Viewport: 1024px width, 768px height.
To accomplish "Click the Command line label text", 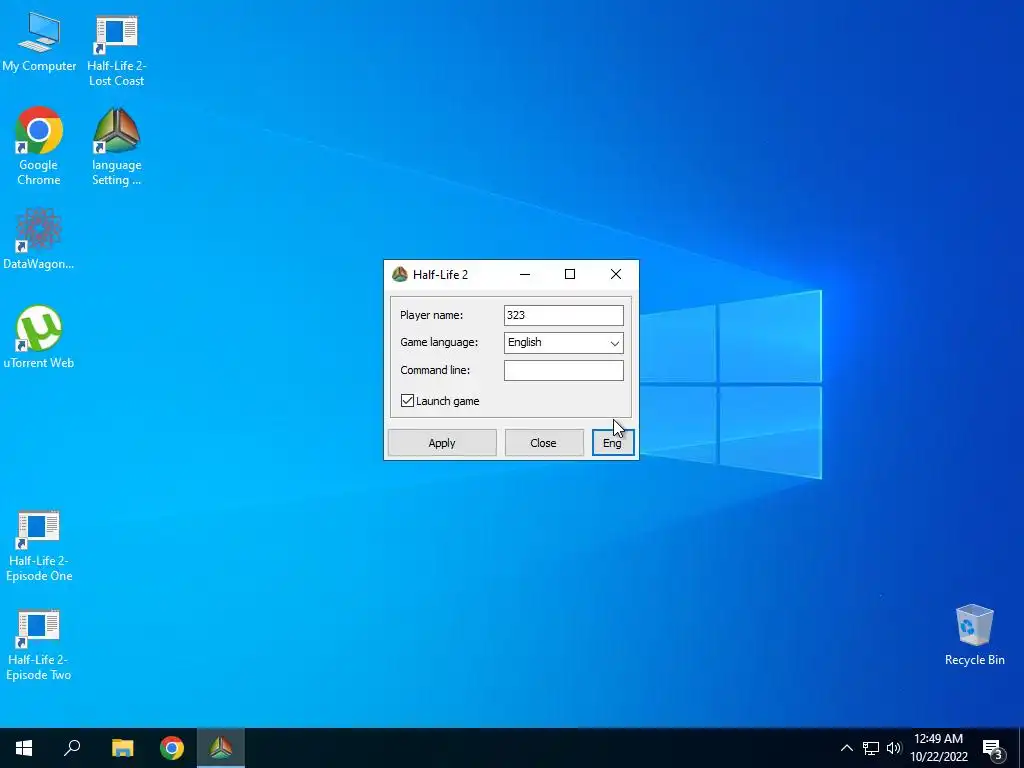I will 435,370.
